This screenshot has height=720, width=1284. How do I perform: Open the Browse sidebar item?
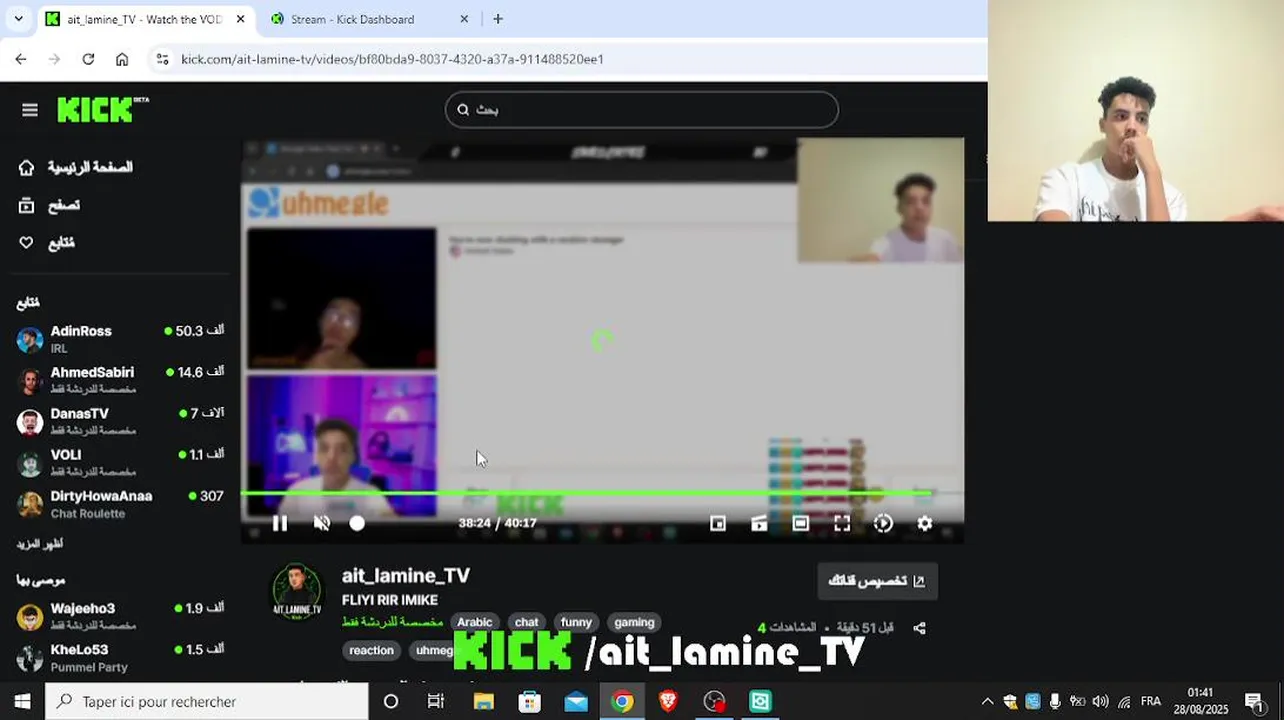(x=50, y=205)
